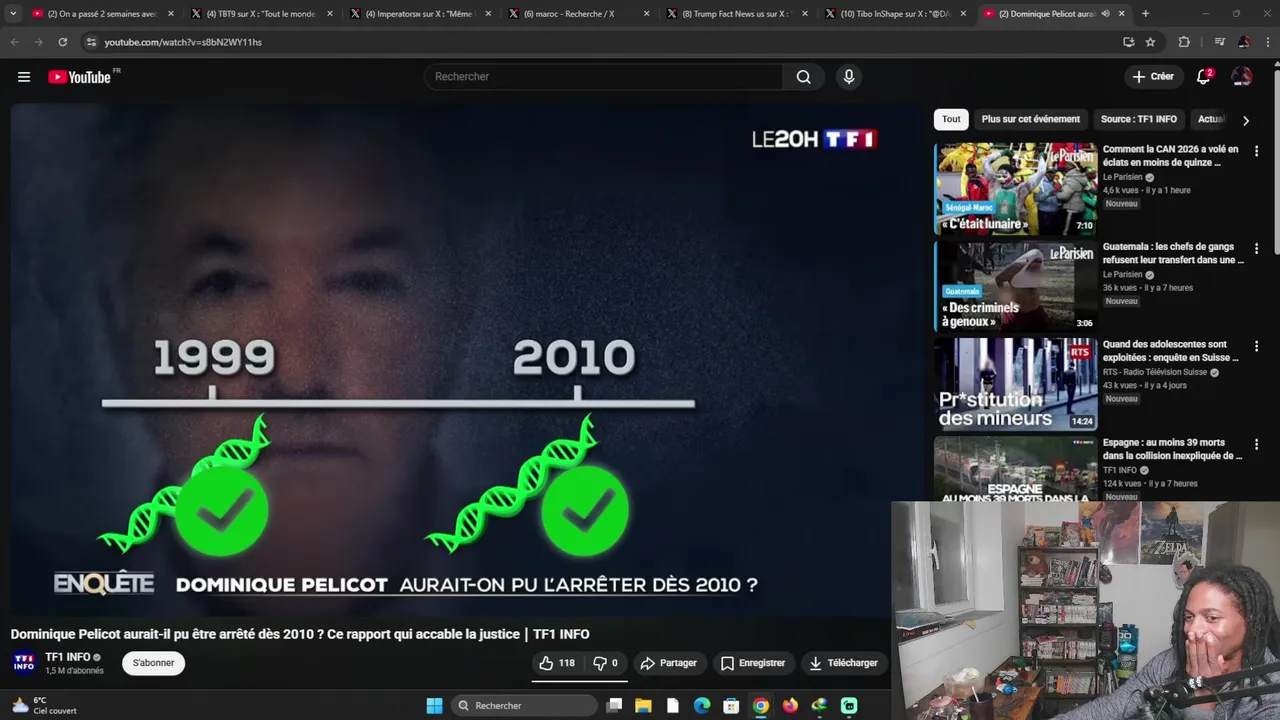The height and width of the screenshot is (720, 1280).
Task: Switch to the Imperatorsw sur X tab
Action: [420, 14]
